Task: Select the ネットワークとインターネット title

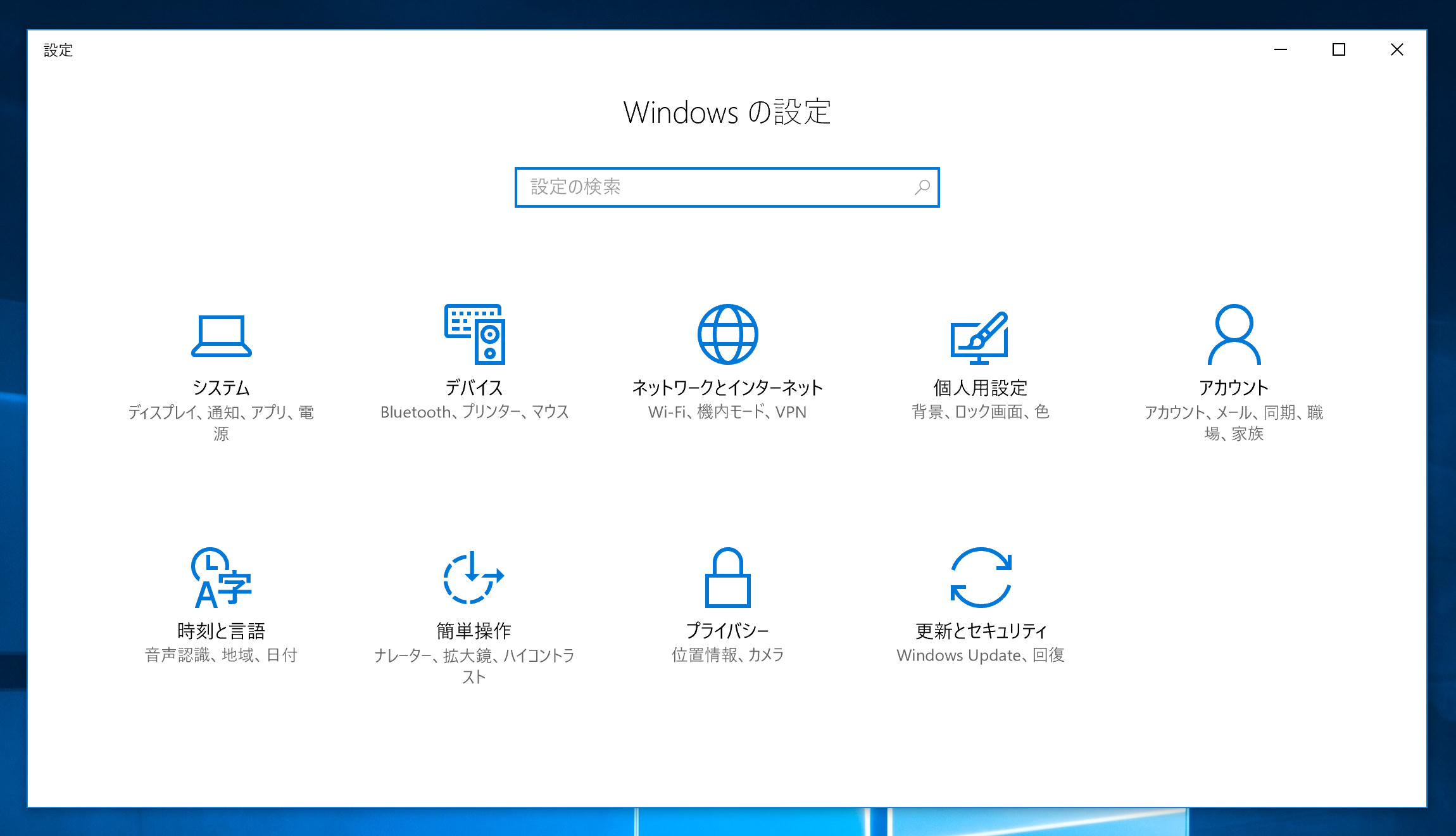Action: (727, 388)
